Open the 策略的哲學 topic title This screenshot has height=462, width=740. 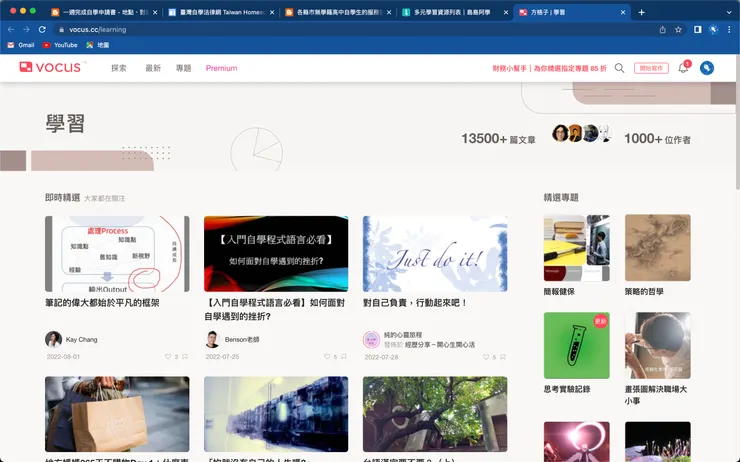[644, 292]
